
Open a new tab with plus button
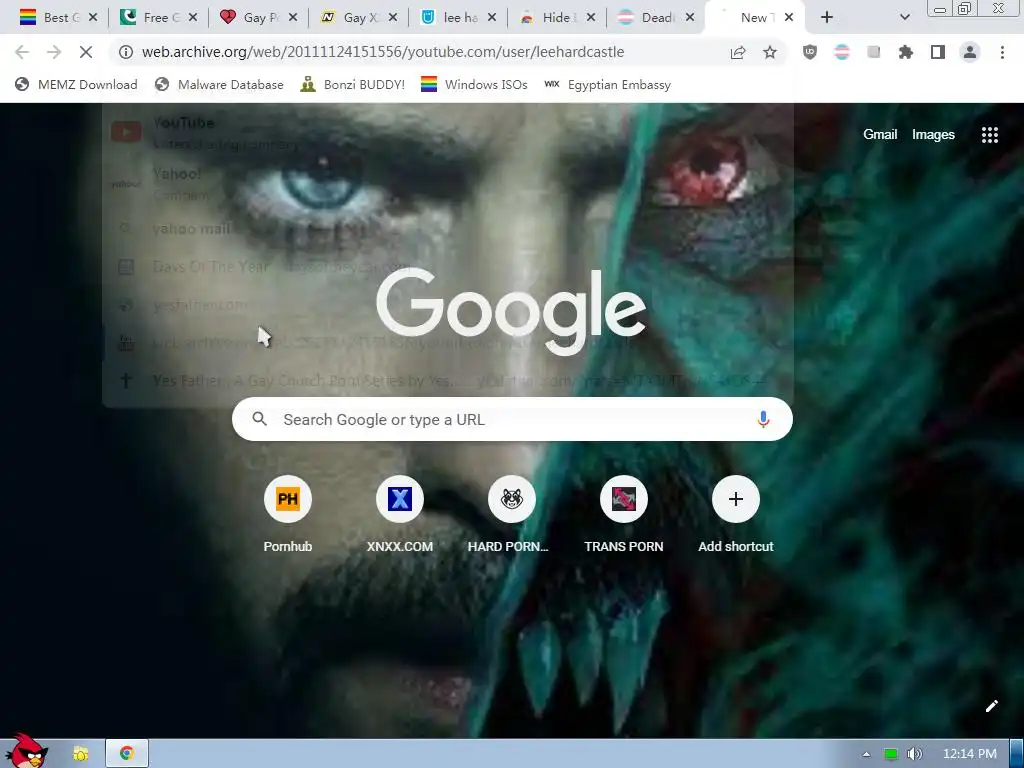tap(827, 18)
